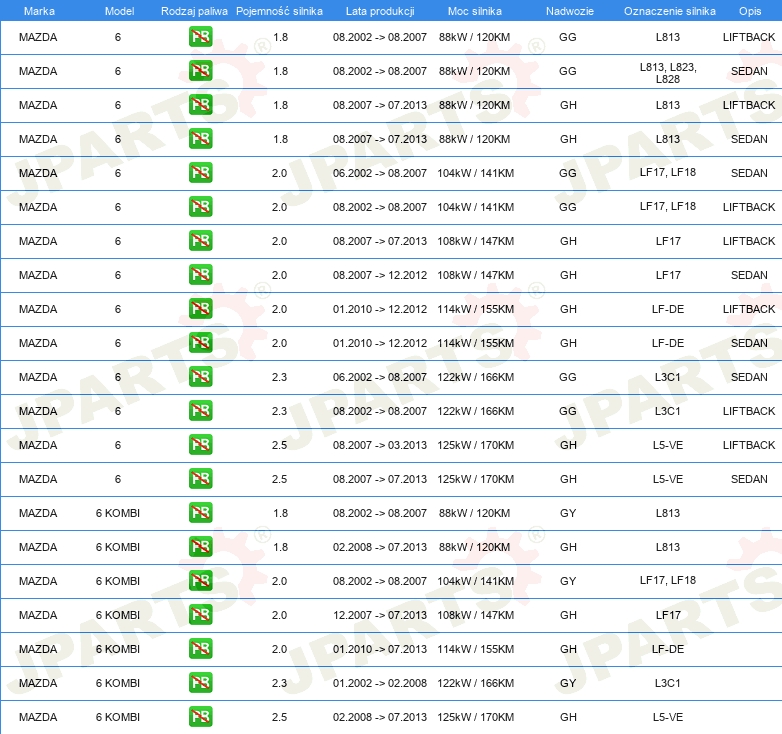
Task: Click the 'Nadwozie' column header
Action: pyautogui.click(x=568, y=10)
